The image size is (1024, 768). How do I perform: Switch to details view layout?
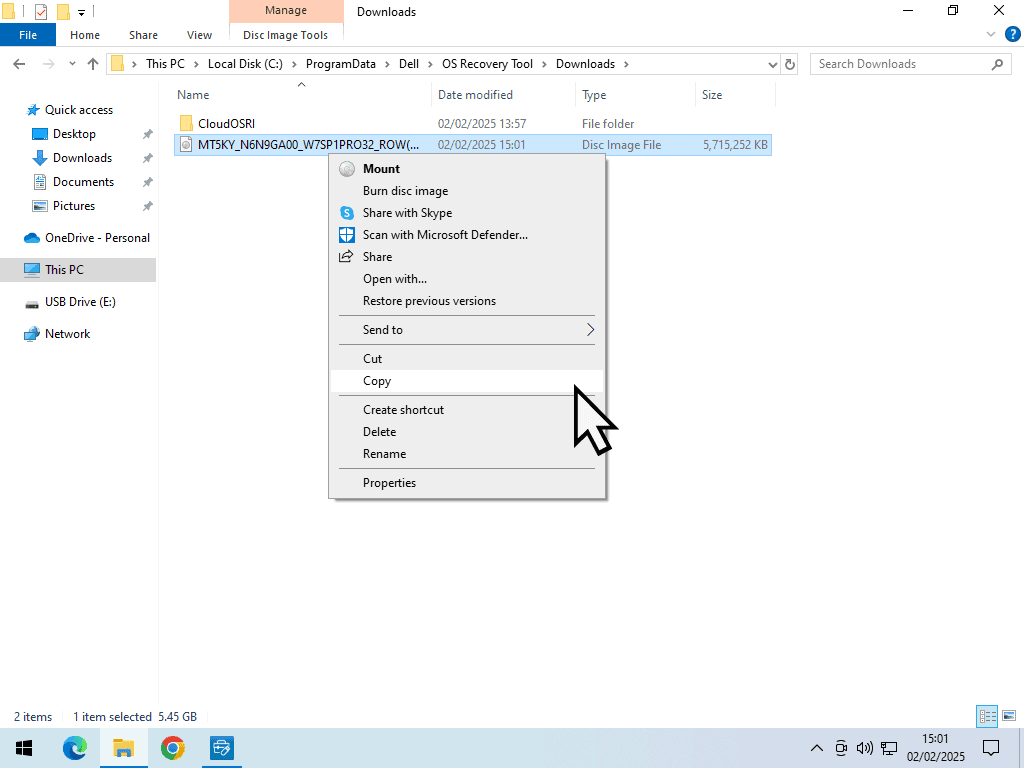pos(987,716)
